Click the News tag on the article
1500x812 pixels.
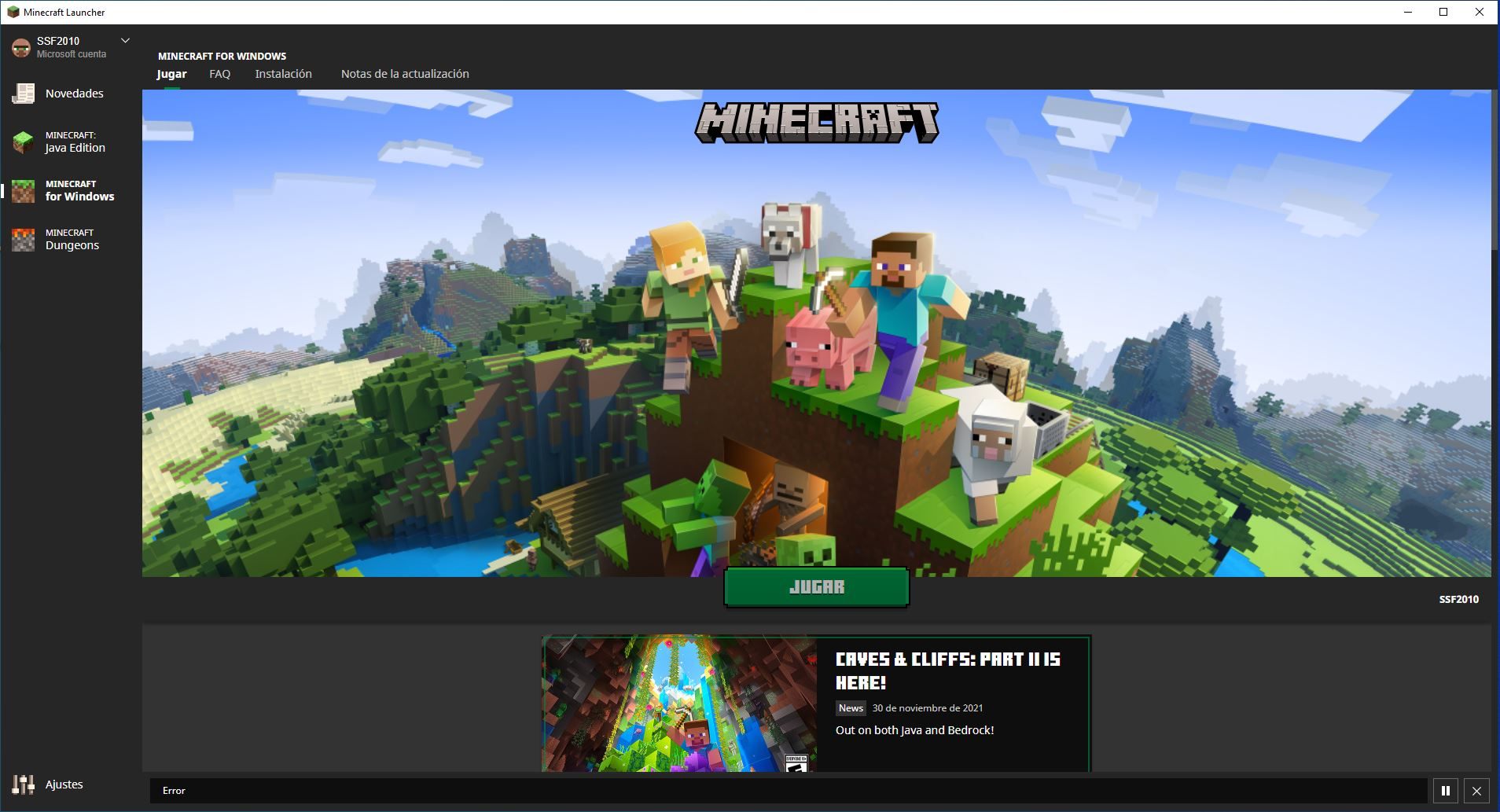(x=851, y=708)
